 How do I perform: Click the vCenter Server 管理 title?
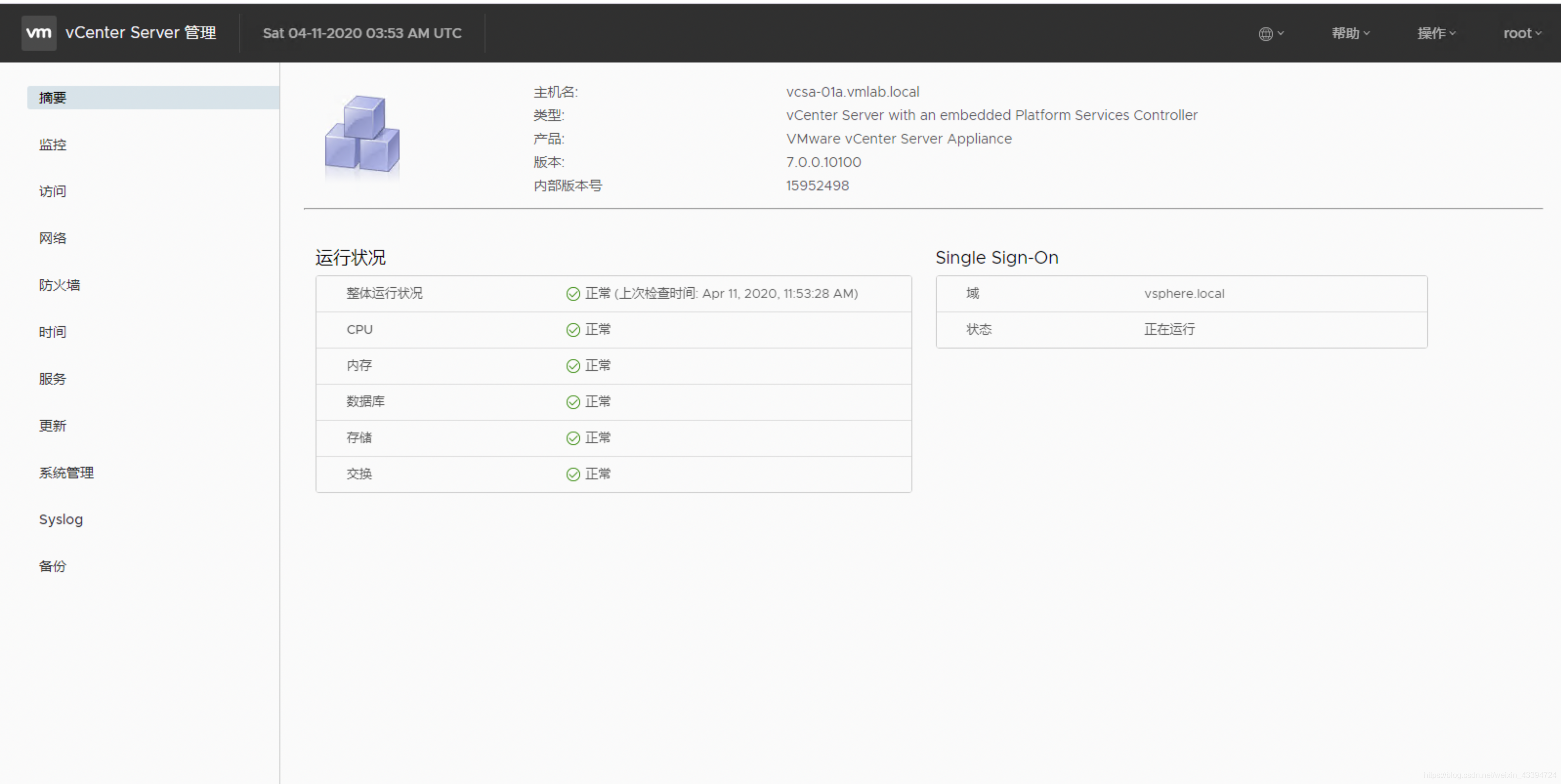tap(141, 33)
